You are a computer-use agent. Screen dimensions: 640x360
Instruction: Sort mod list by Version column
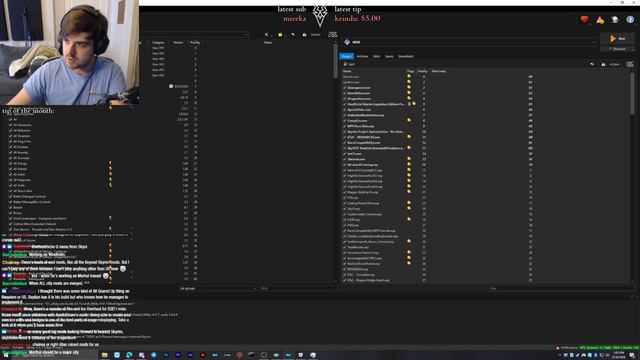(x=178, y=42)
